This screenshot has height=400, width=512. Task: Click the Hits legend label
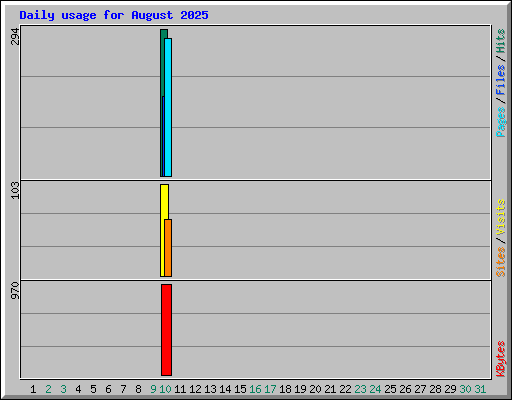[500, 41]
